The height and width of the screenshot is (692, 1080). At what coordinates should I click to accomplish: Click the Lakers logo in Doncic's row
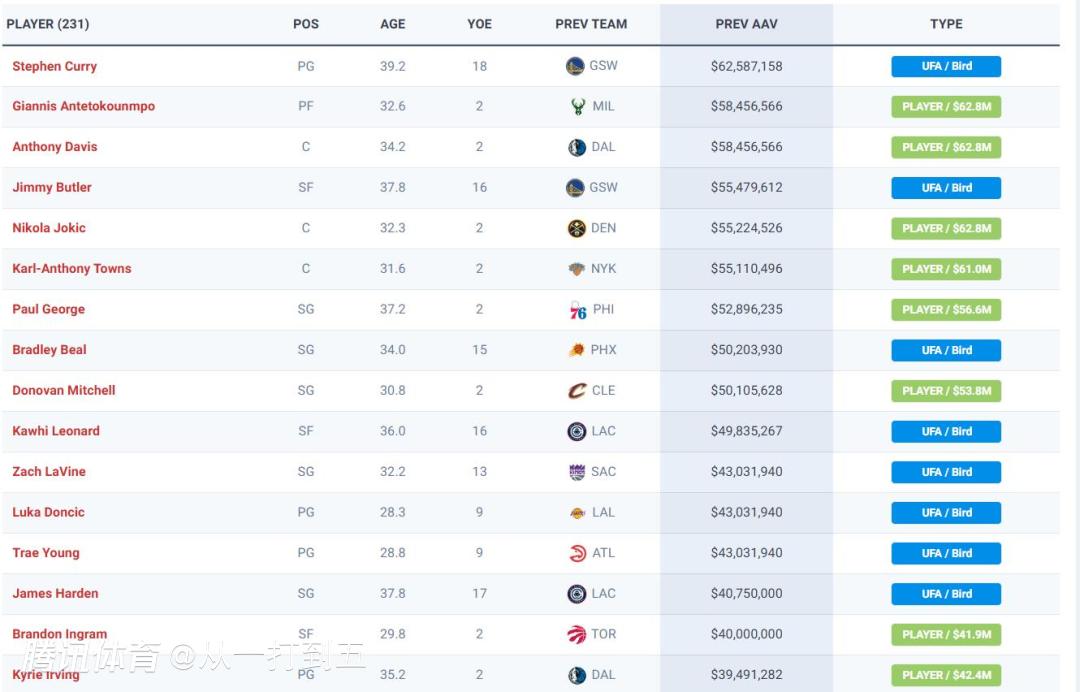click(576, 513)
